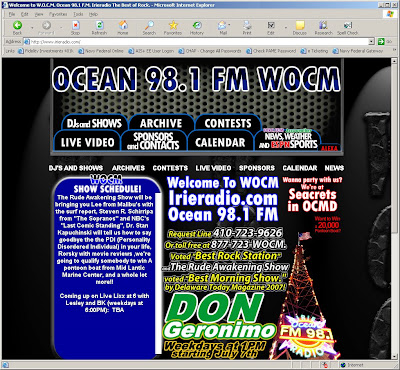Open the View menu

[x=39, y=14]
